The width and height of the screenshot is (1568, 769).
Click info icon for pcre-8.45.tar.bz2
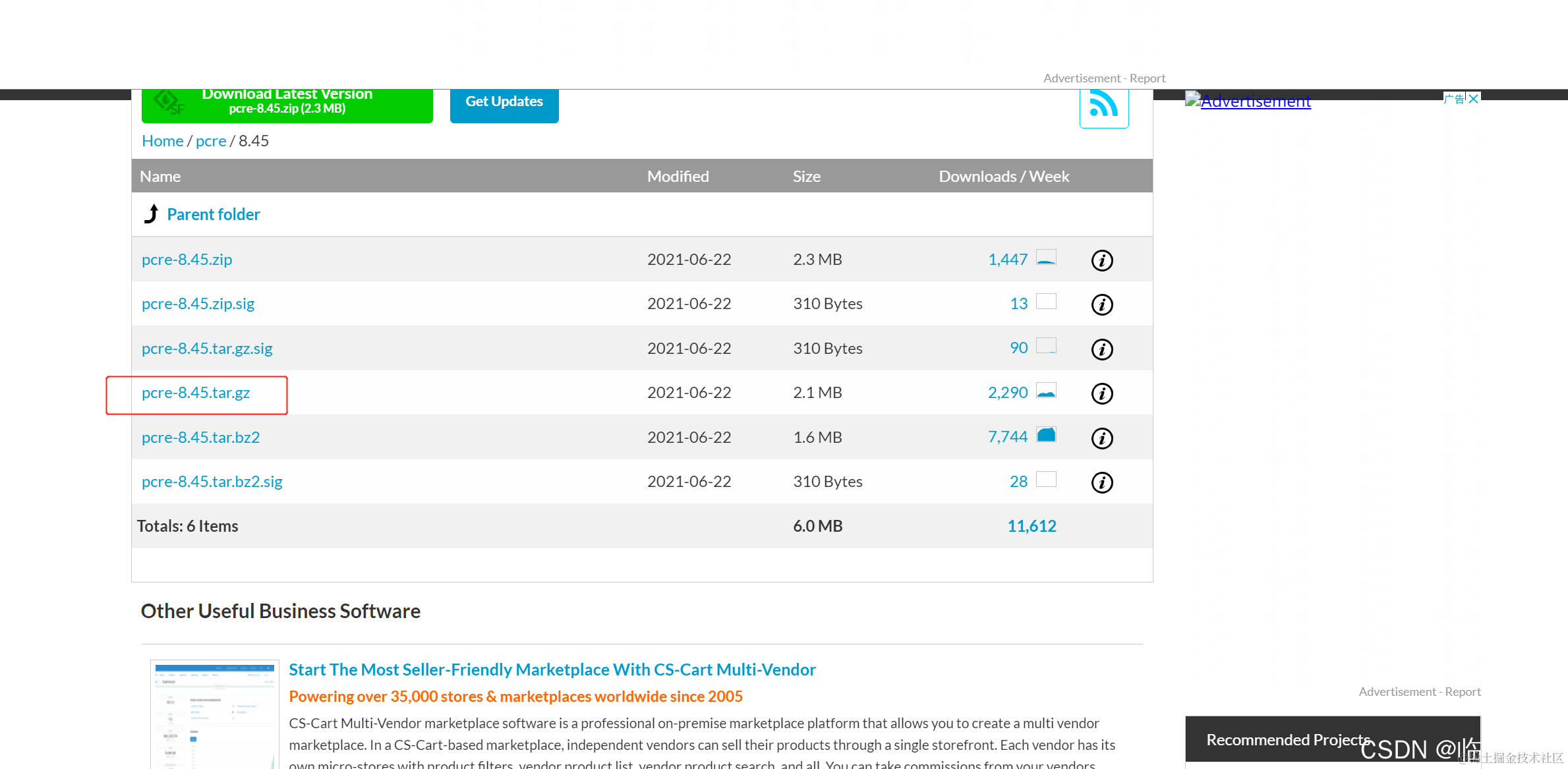(x=1102, y=438)
